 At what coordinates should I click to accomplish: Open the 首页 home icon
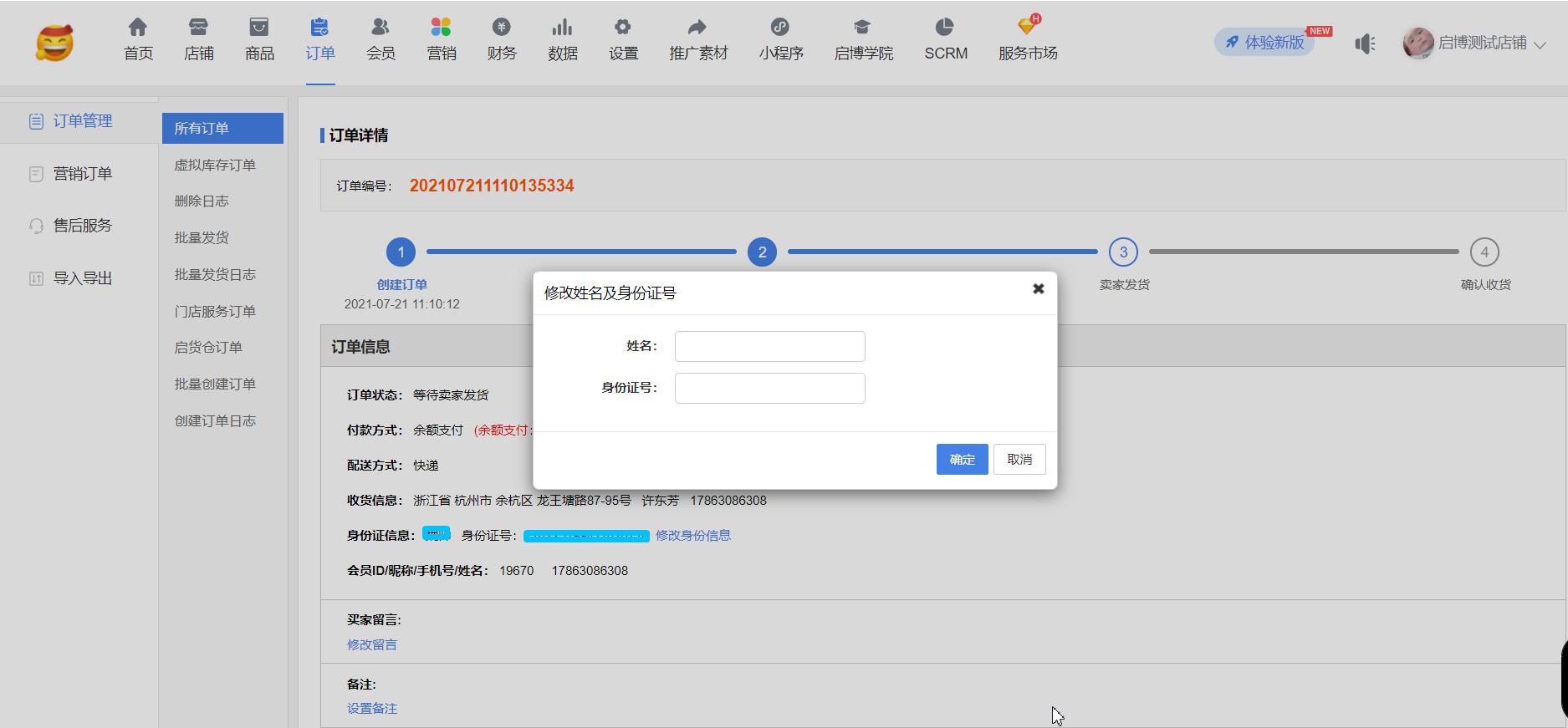point(138,28)
